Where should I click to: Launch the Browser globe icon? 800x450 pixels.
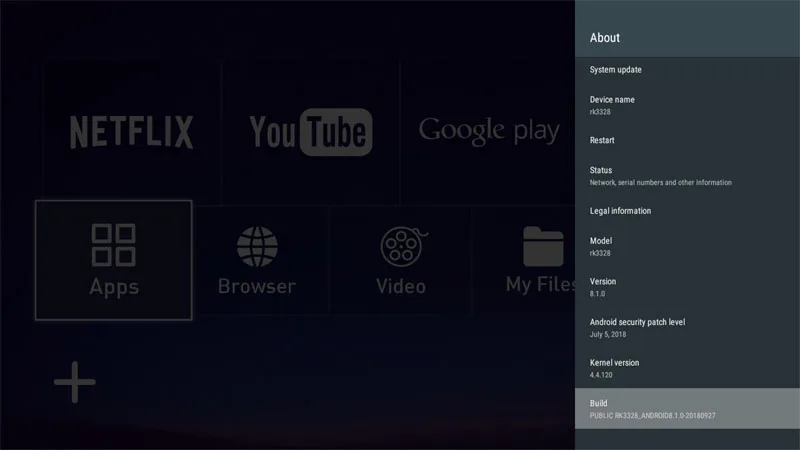click(257, 246)
